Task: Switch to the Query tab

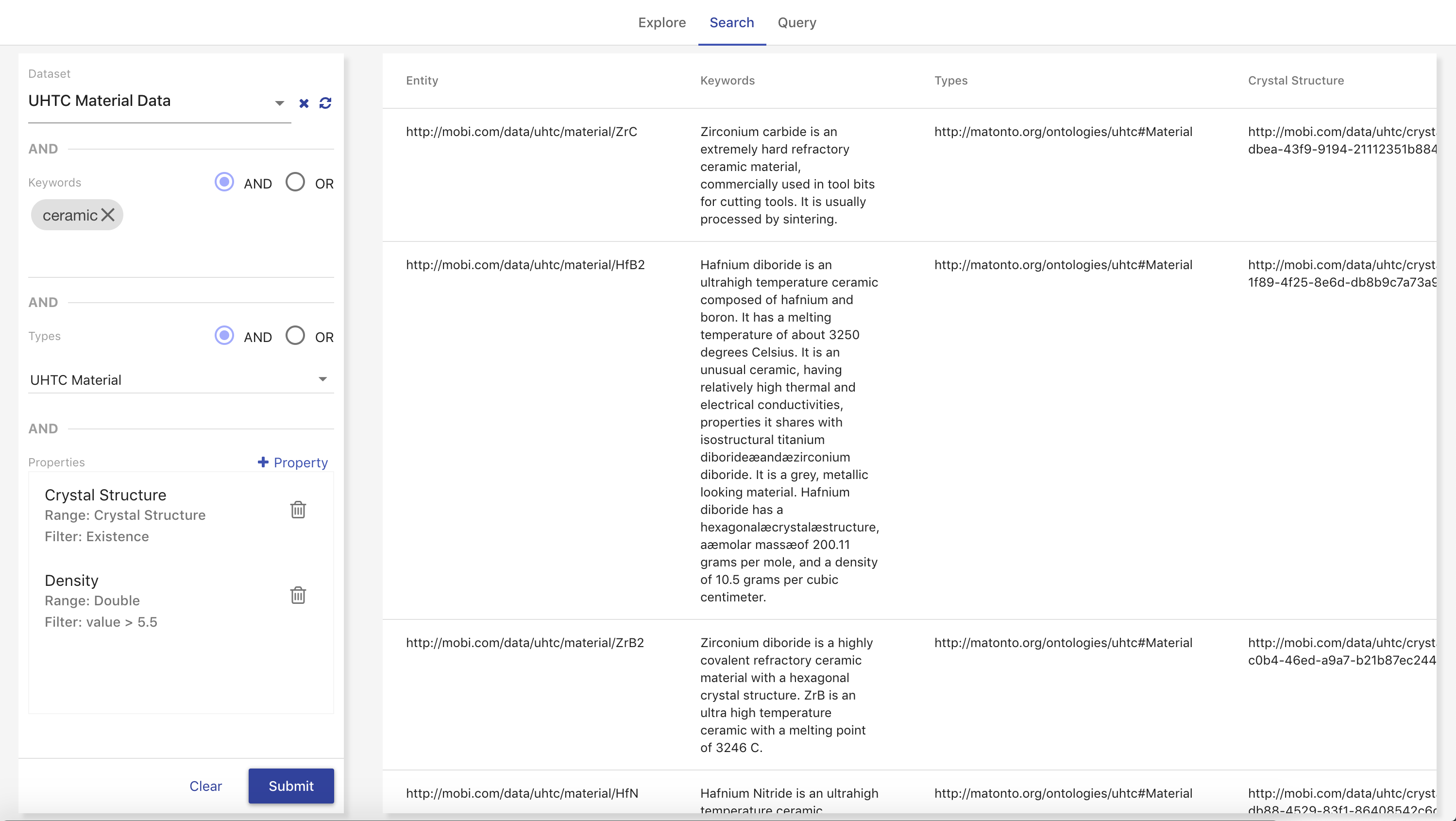Action: click(x=796, y=23)
